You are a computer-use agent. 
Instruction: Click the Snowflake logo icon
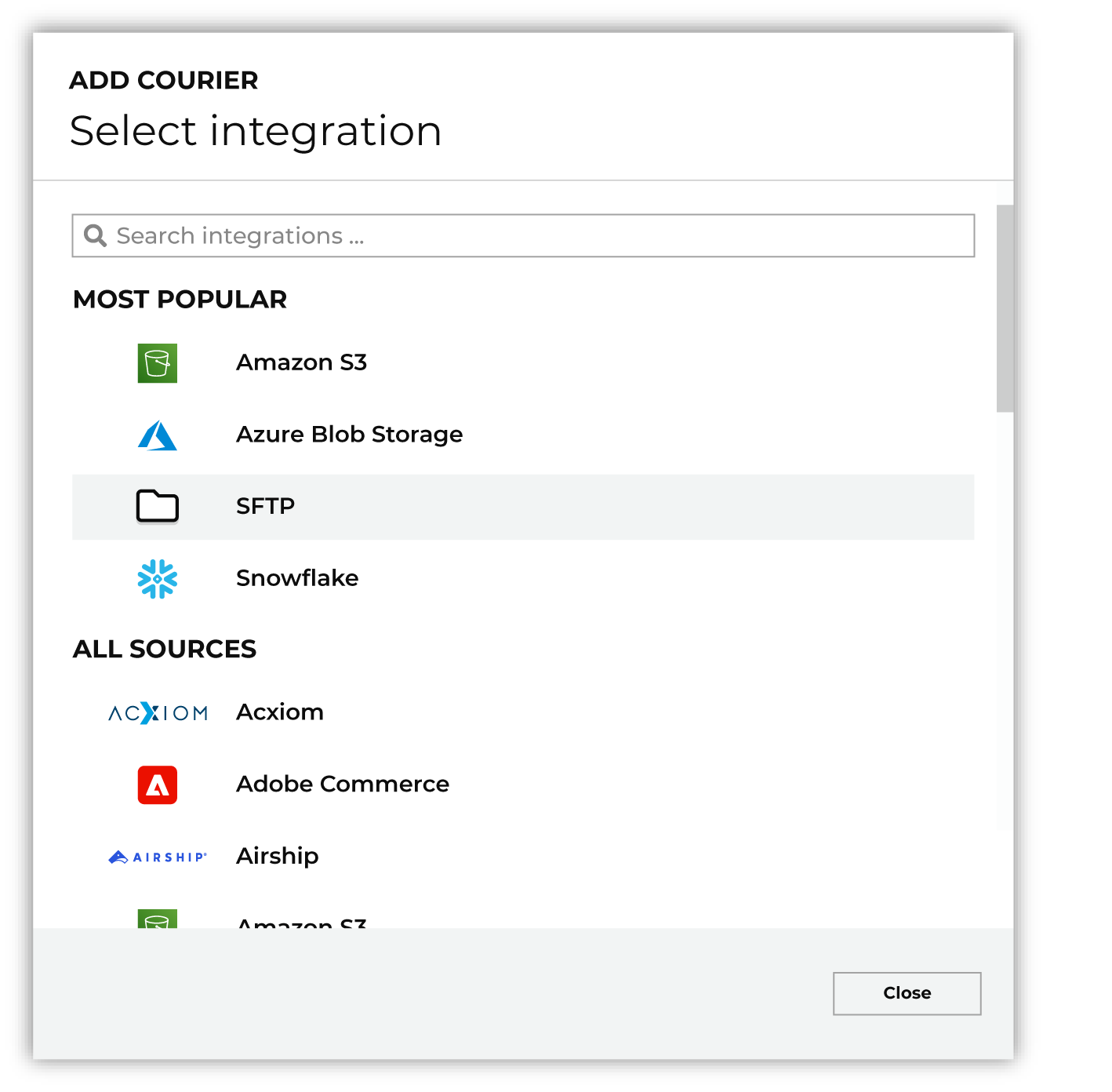[x=157, y=579]
